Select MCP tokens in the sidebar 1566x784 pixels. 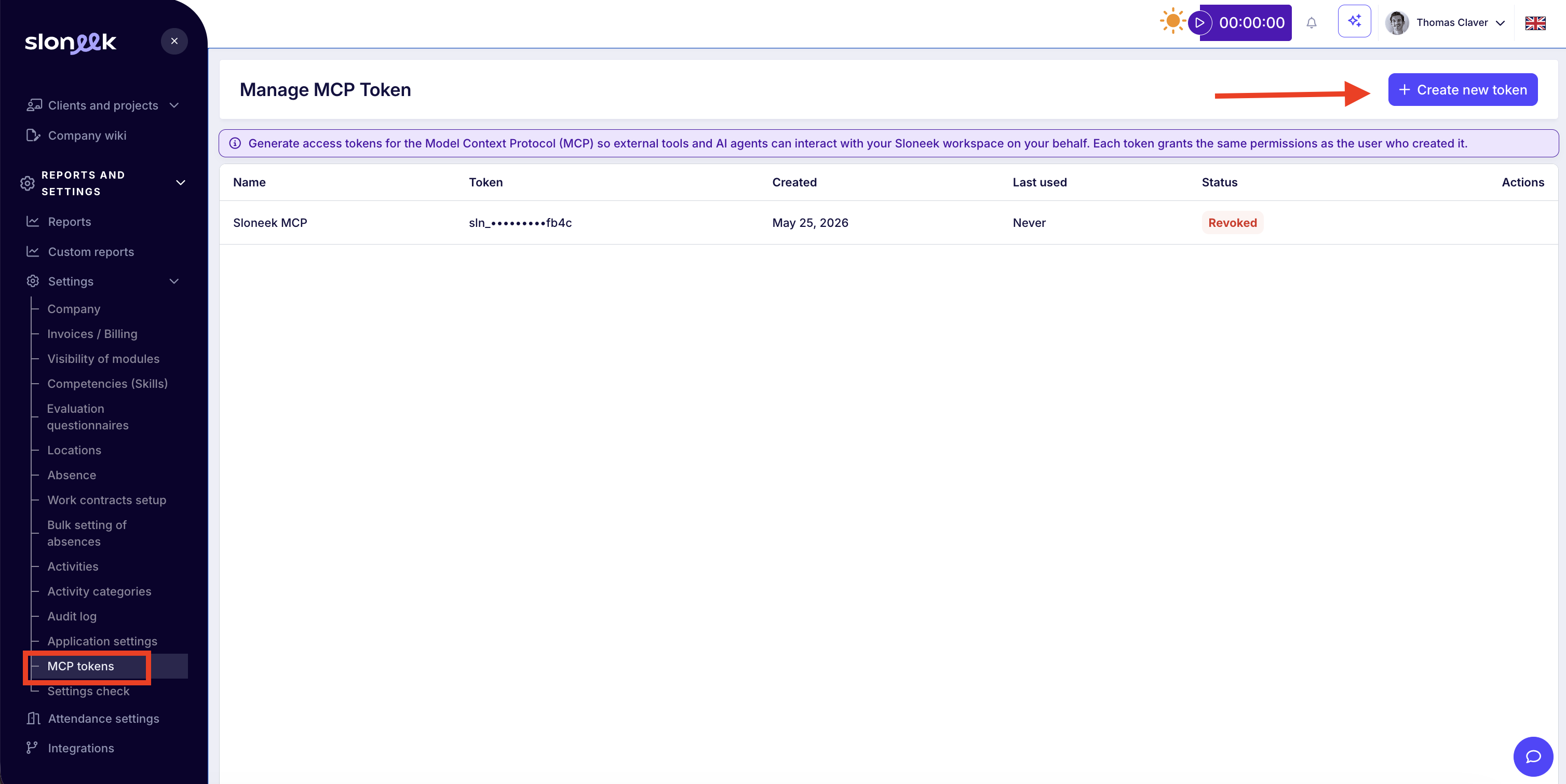(x=80, y=666)
